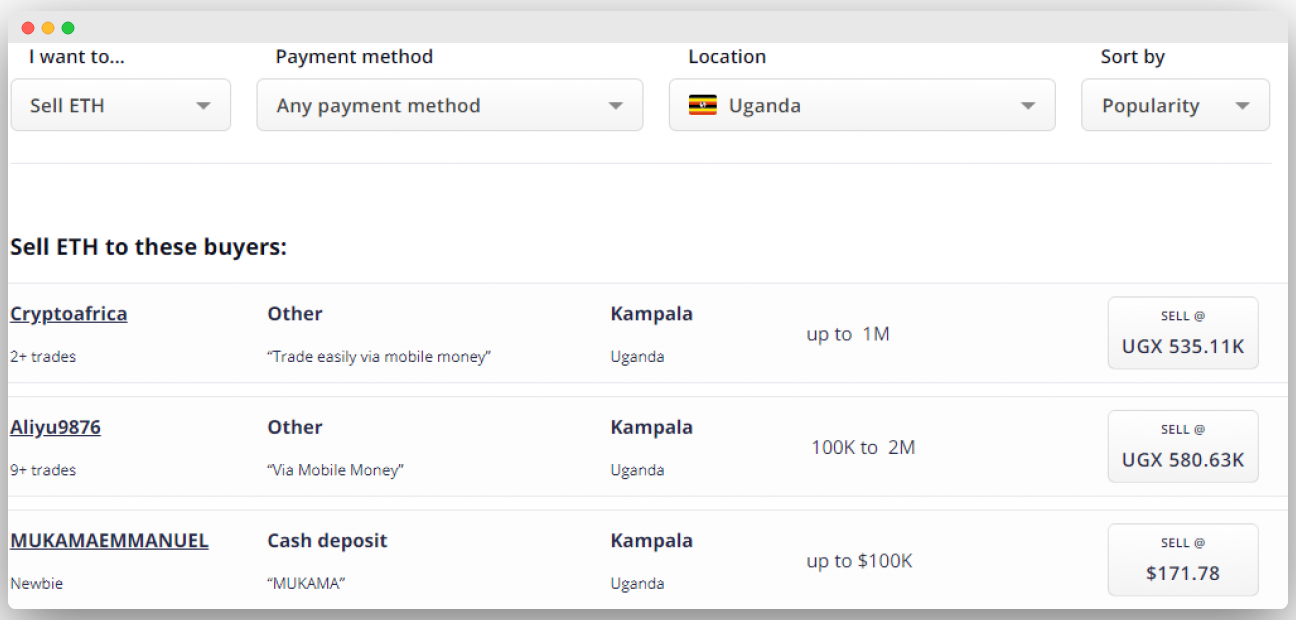Image resolution: width=1296 pixels, height=620 pixels.
Task: Click the Sell @ $171.78 button
Action: point(1182,560)
